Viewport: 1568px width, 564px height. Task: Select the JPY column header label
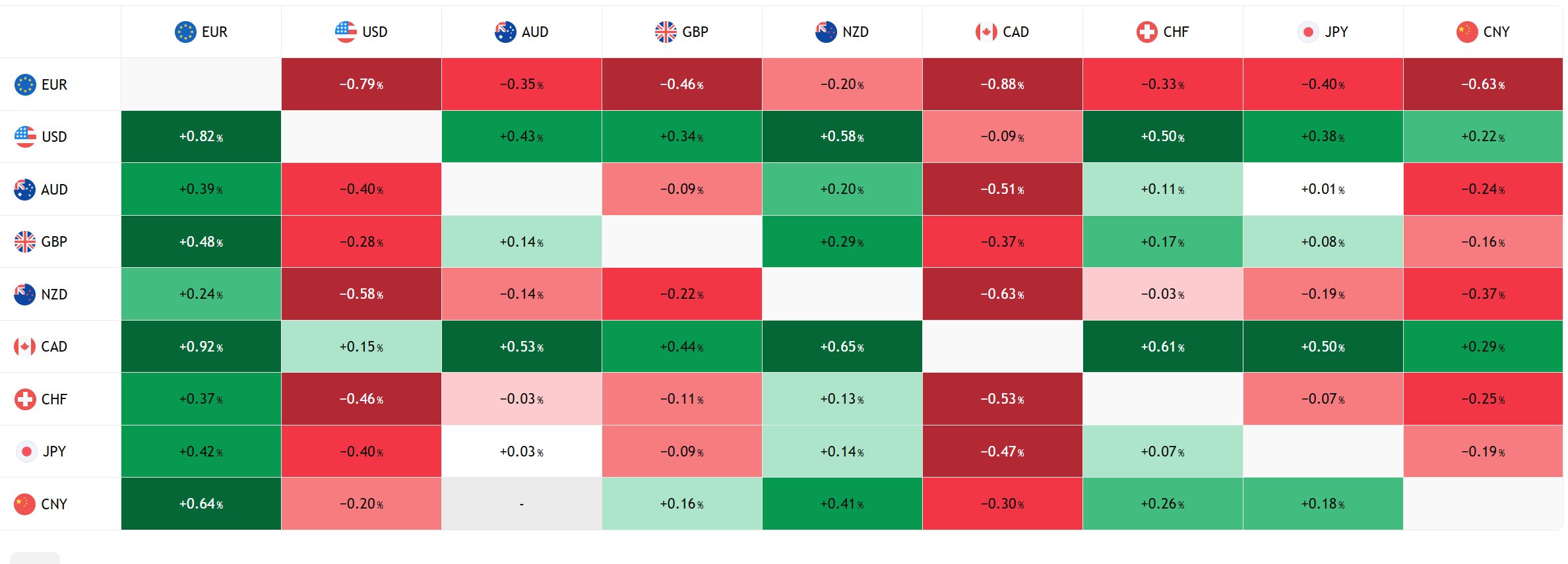(1336, 32)
